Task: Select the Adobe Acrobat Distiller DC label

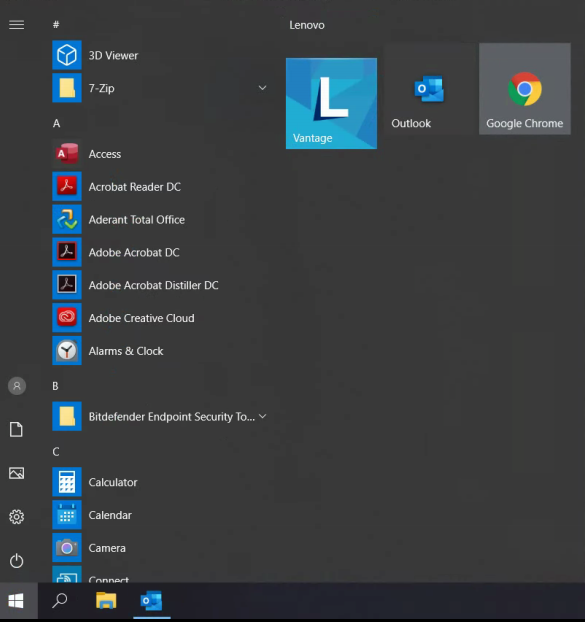Action: click(153, 285)
